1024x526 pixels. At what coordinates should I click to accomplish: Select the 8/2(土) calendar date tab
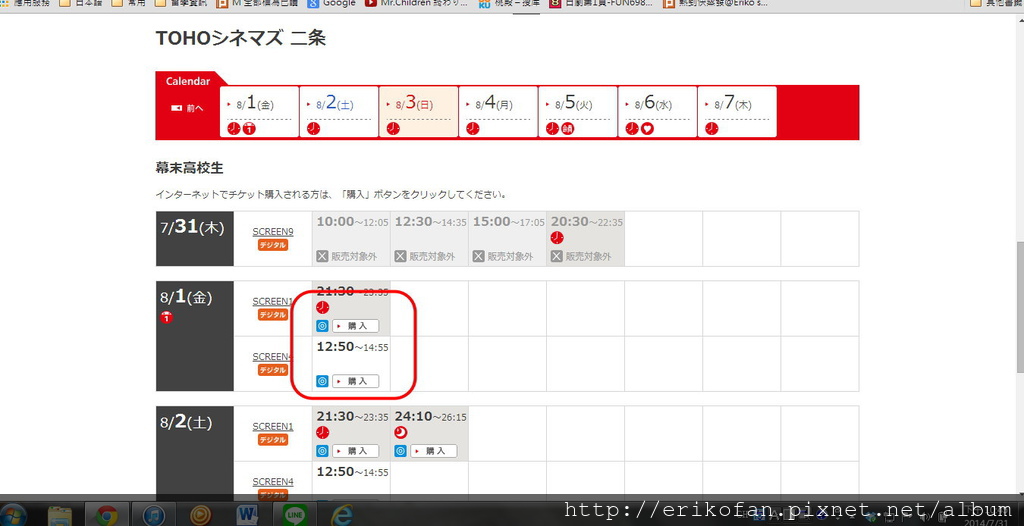pyautogui.click(x=339, y=112)
